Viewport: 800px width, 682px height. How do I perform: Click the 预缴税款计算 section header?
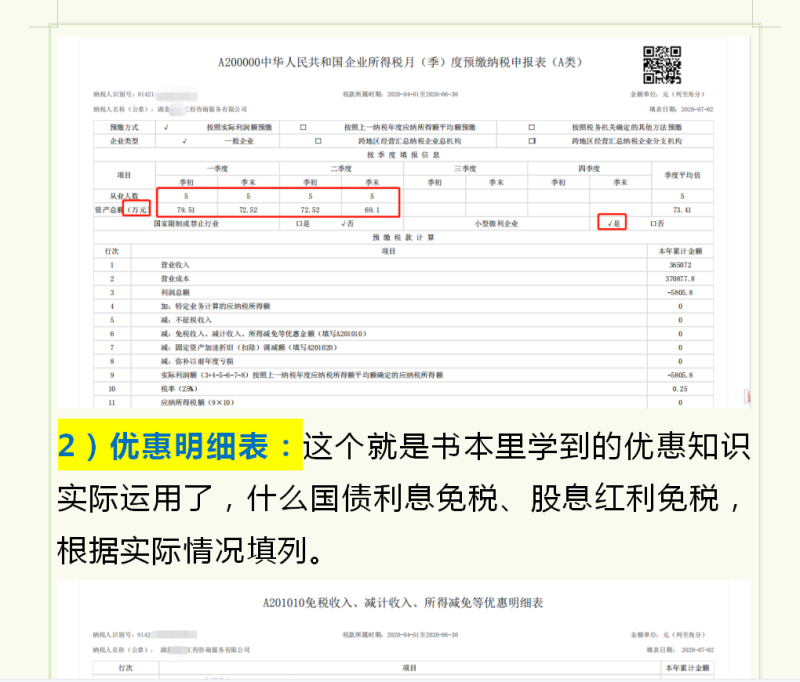pyautogui.click(x=402, y=237)
